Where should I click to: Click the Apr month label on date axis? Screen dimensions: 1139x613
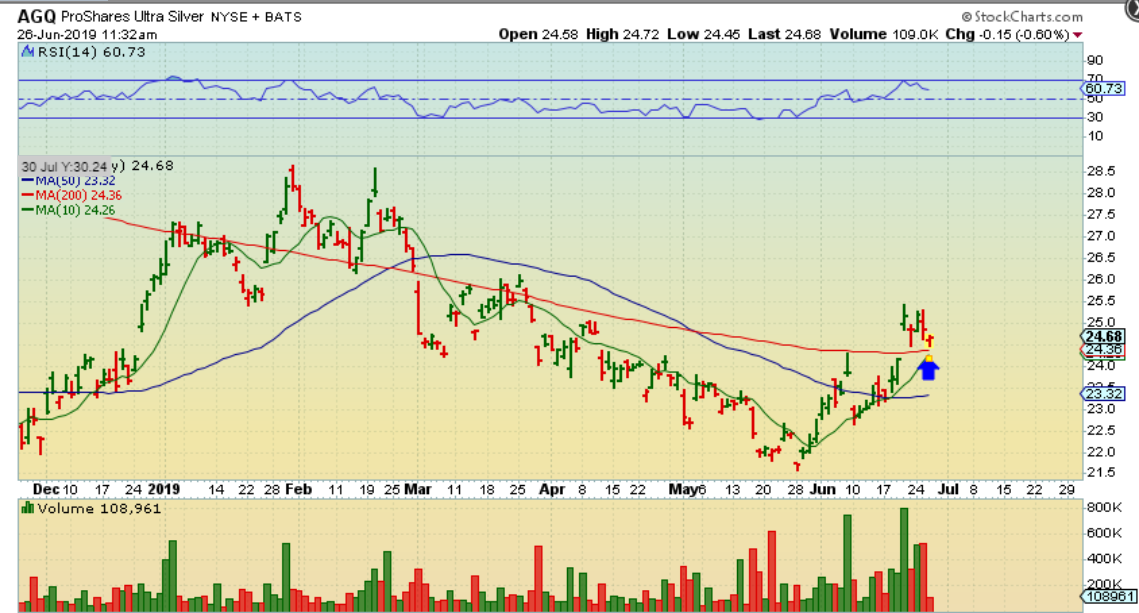pyautogui.click(x=552, y=490)
